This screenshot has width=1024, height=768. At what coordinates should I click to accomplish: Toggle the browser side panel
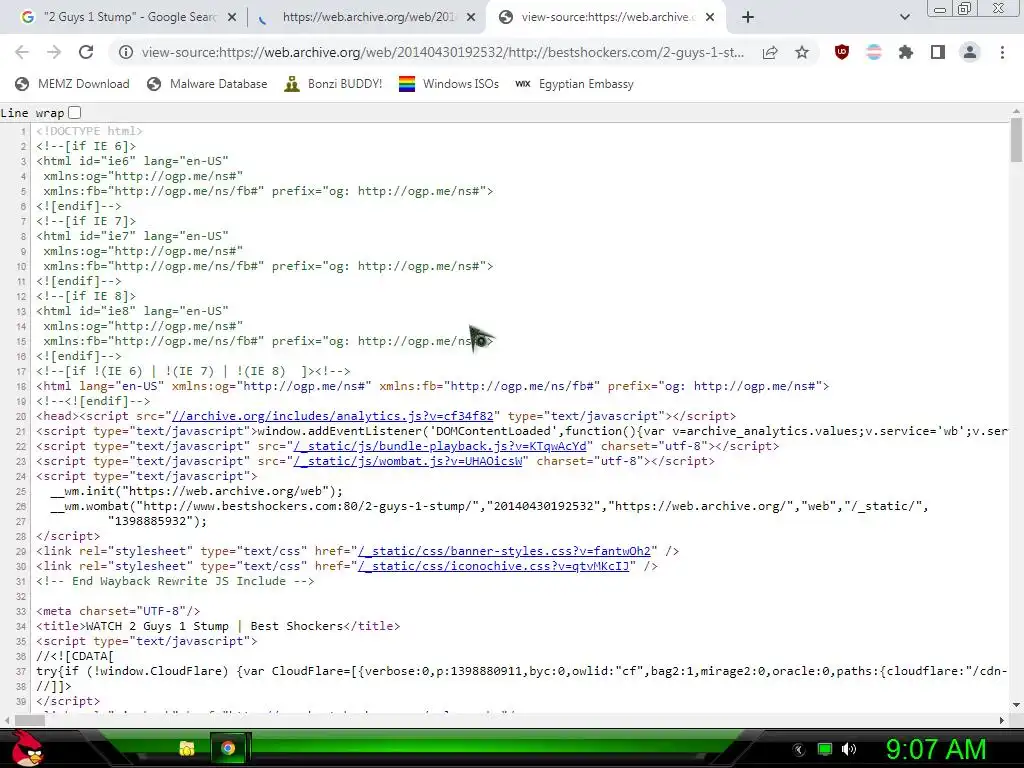coord(938,52)
